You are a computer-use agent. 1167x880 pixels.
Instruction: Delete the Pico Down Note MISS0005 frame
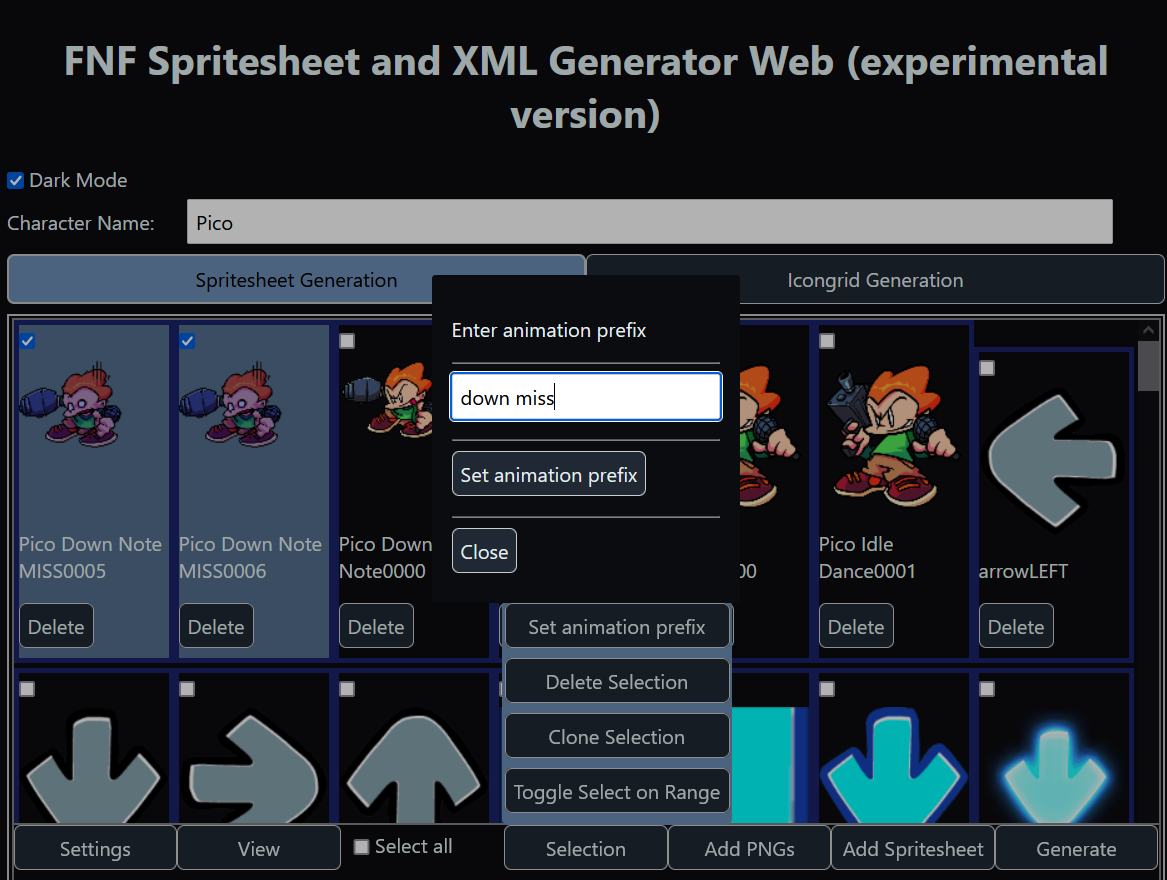(56, 626)
